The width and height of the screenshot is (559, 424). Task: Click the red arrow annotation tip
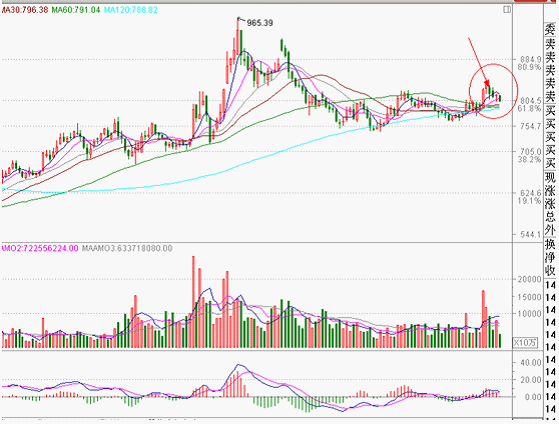point(487,85)
